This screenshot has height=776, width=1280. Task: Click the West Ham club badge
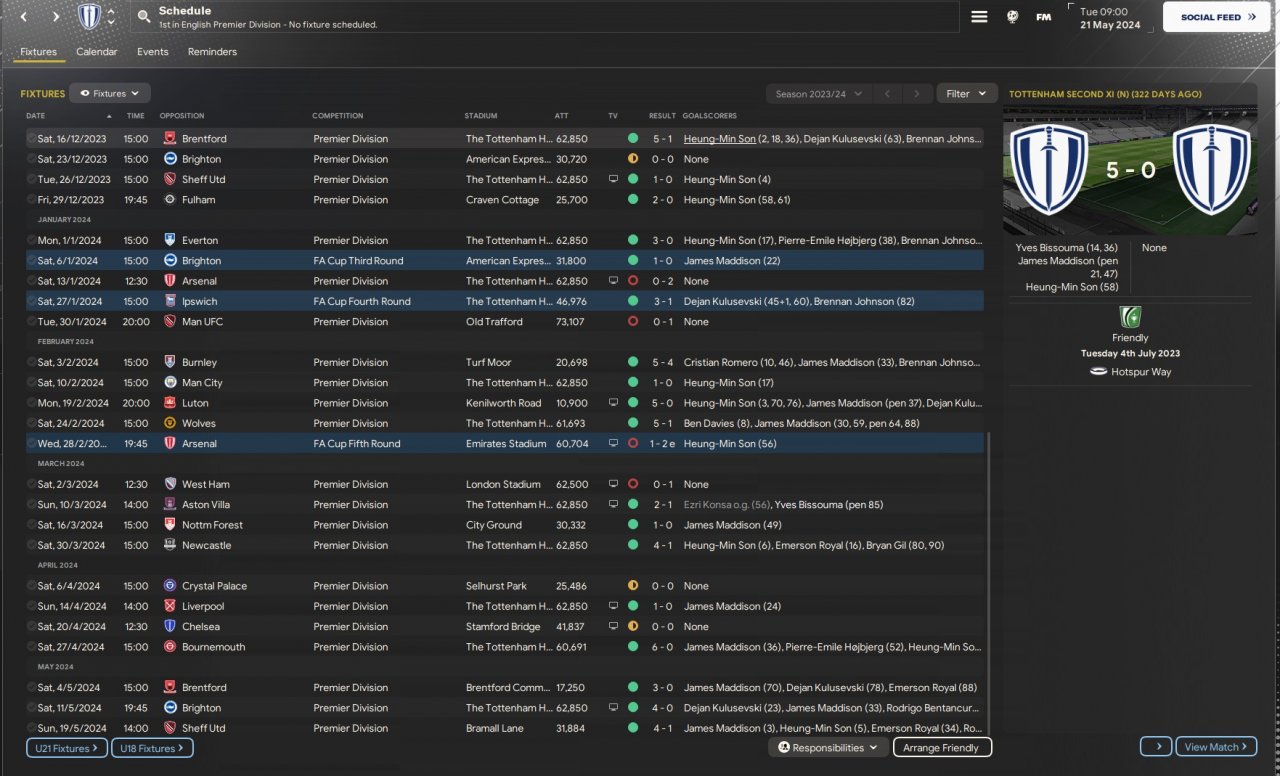170,485
